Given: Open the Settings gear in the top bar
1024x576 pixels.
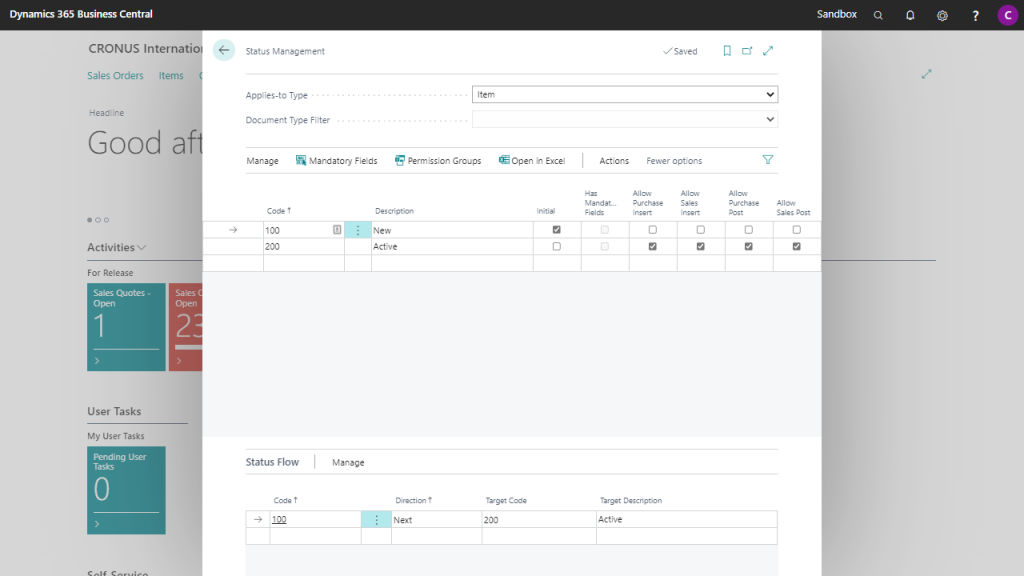Looking at the screenshot, I should coord(940,15).
